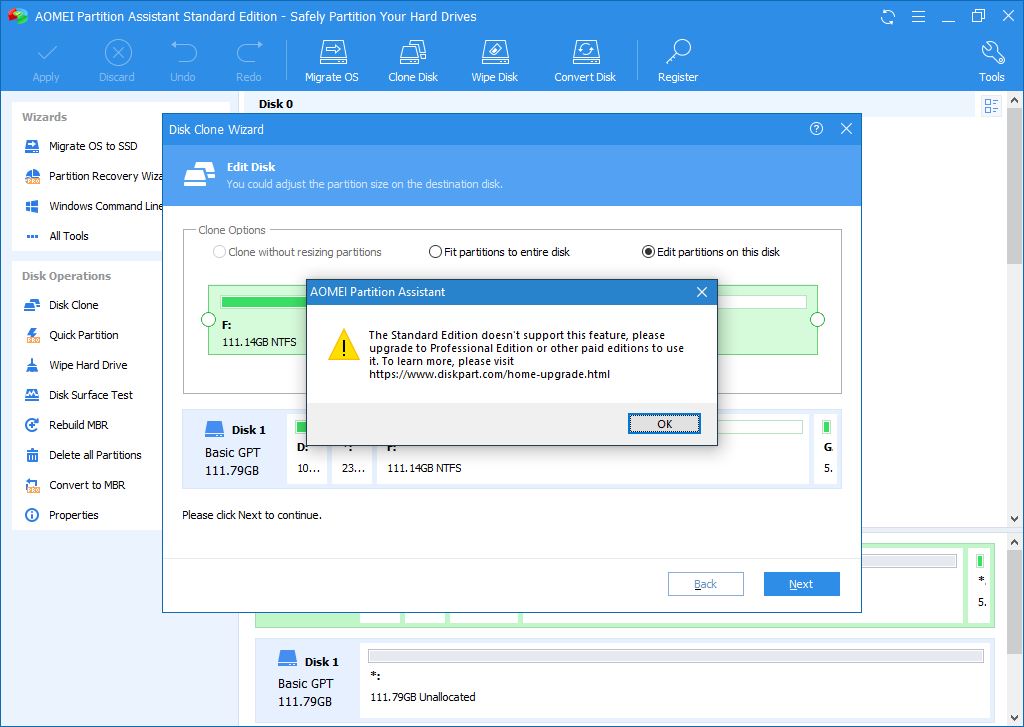
Task: Click the refresh icon in title bar
Action: point(888,17)
